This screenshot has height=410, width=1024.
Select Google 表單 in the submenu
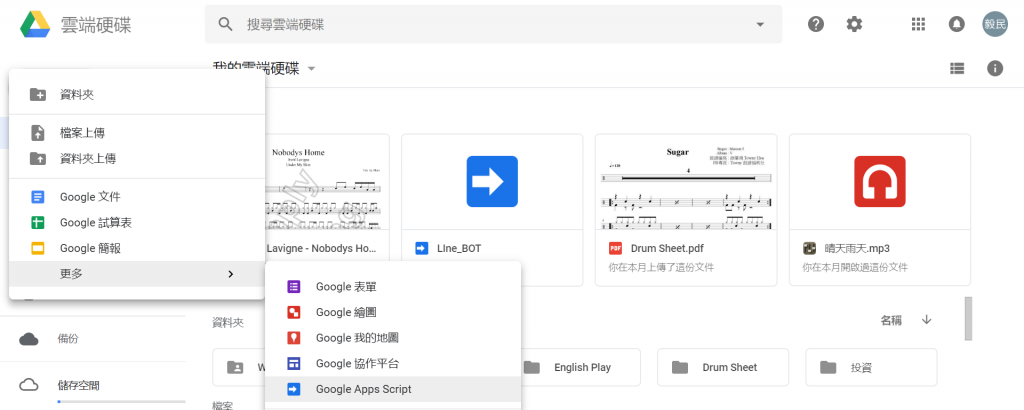tap(393, 287)
